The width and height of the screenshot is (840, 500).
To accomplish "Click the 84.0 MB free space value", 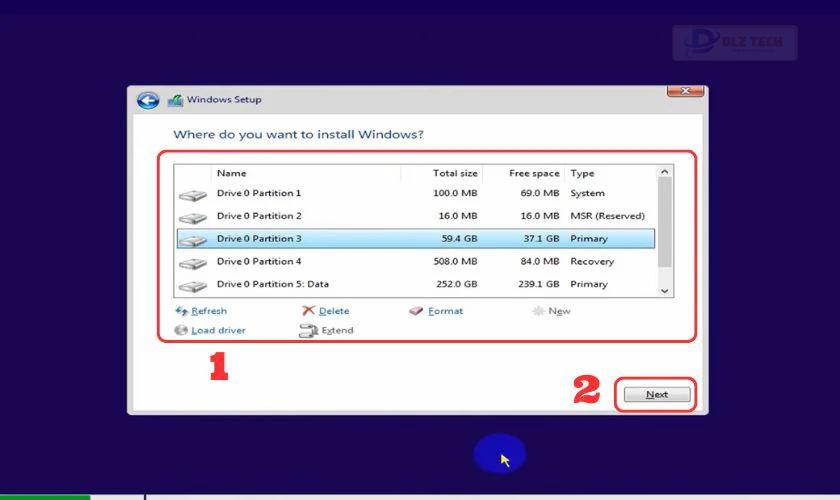I will (539, 262).
